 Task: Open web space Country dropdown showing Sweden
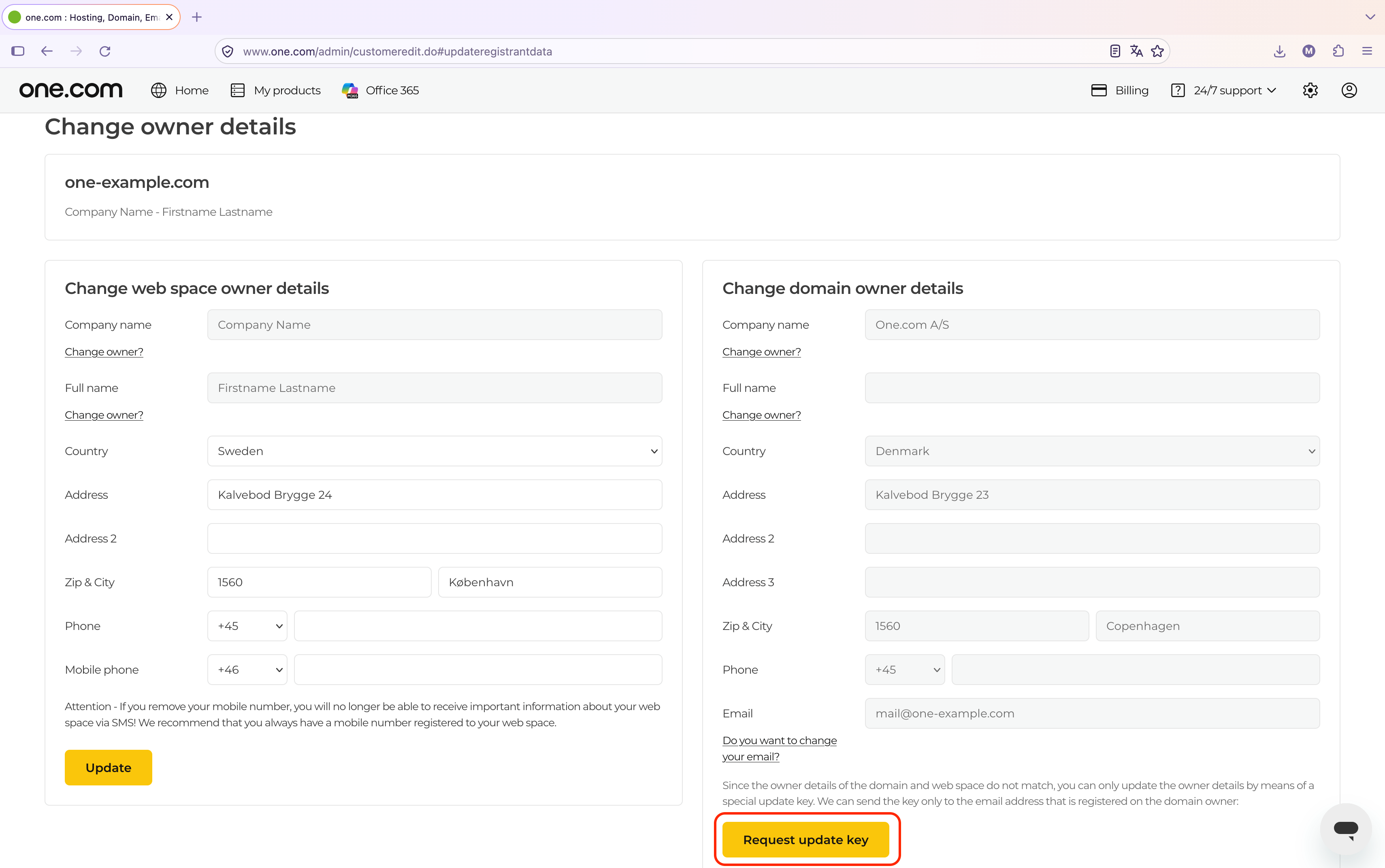click(435, 451)
